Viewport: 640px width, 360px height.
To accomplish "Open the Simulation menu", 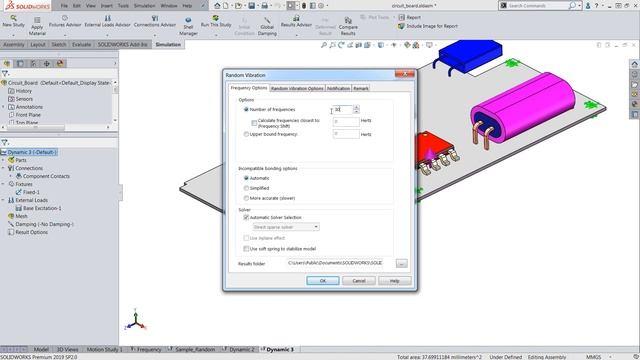I will tap(144, 6).
